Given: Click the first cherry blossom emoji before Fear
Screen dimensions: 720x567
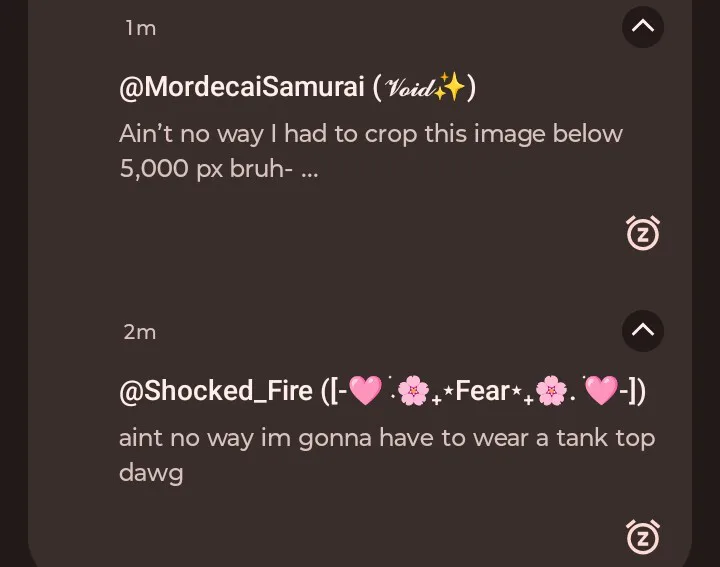Looking at the screenshot, I should pos(412,391).
